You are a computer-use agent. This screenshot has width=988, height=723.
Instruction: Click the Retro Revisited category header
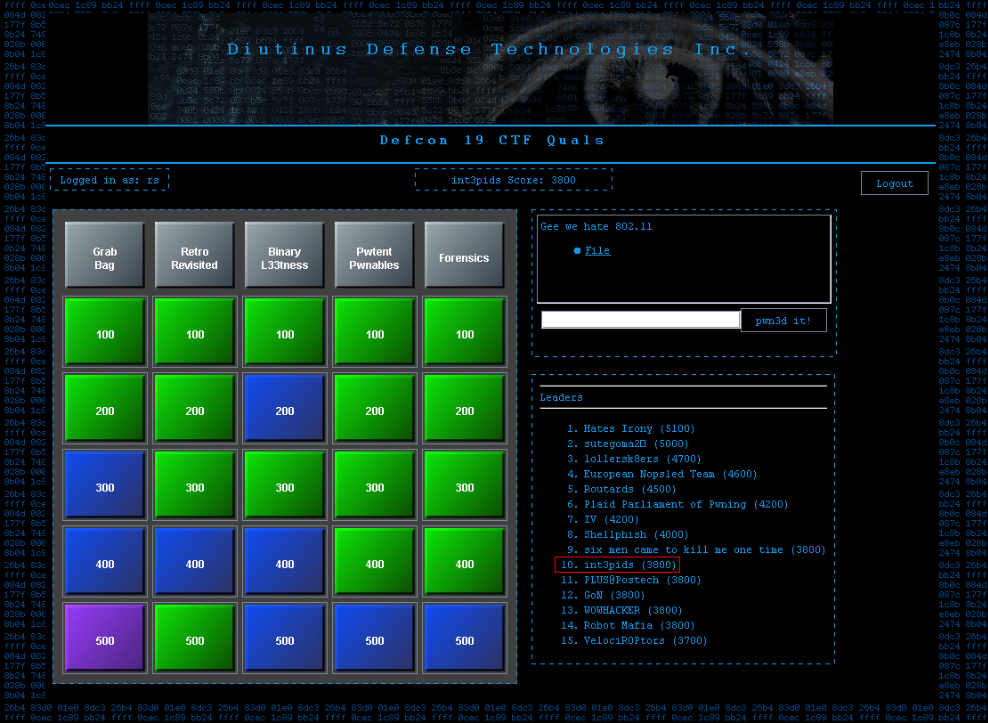[195, 255]
